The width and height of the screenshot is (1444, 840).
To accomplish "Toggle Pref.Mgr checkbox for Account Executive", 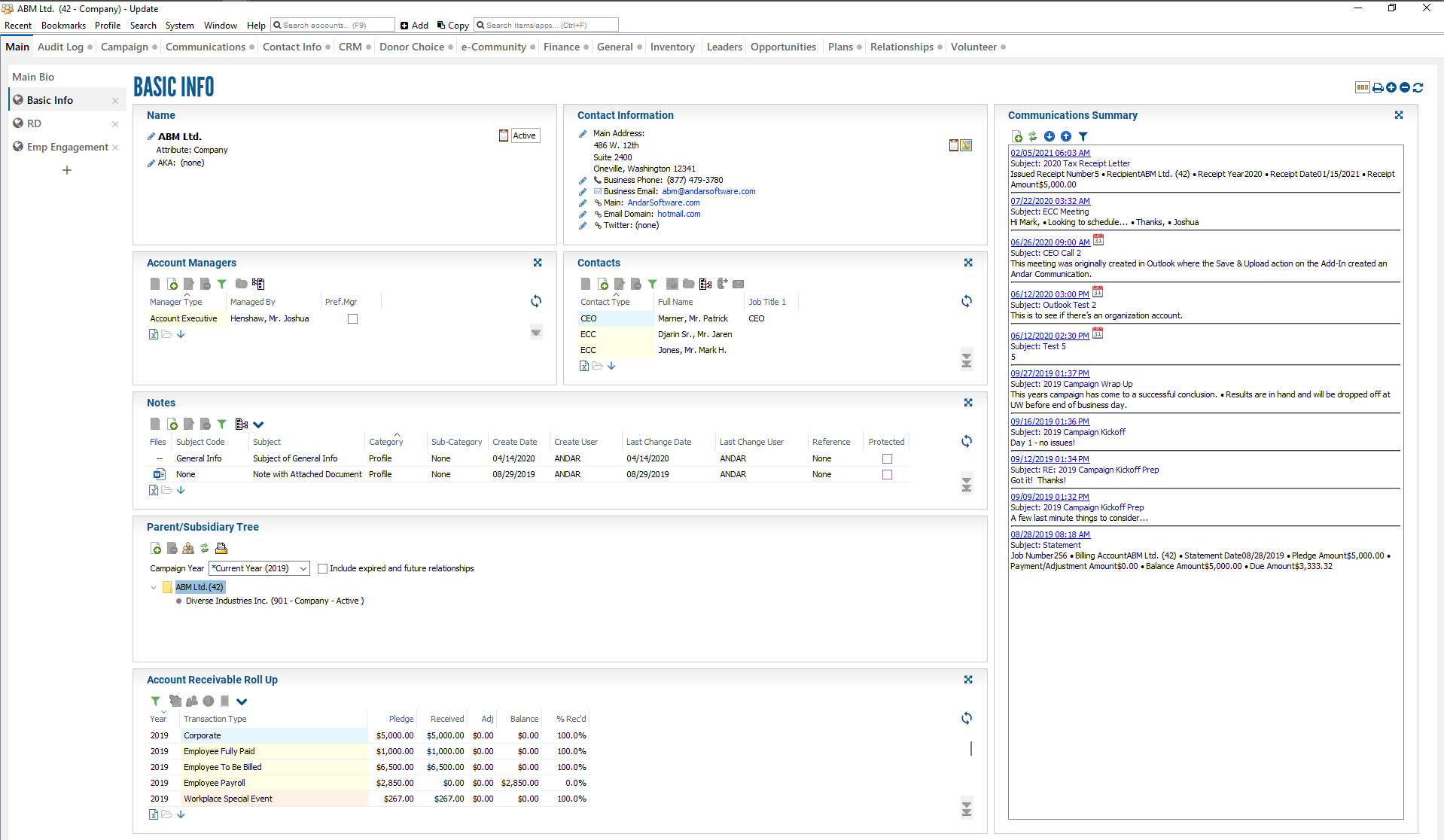I will pos(352,319).
